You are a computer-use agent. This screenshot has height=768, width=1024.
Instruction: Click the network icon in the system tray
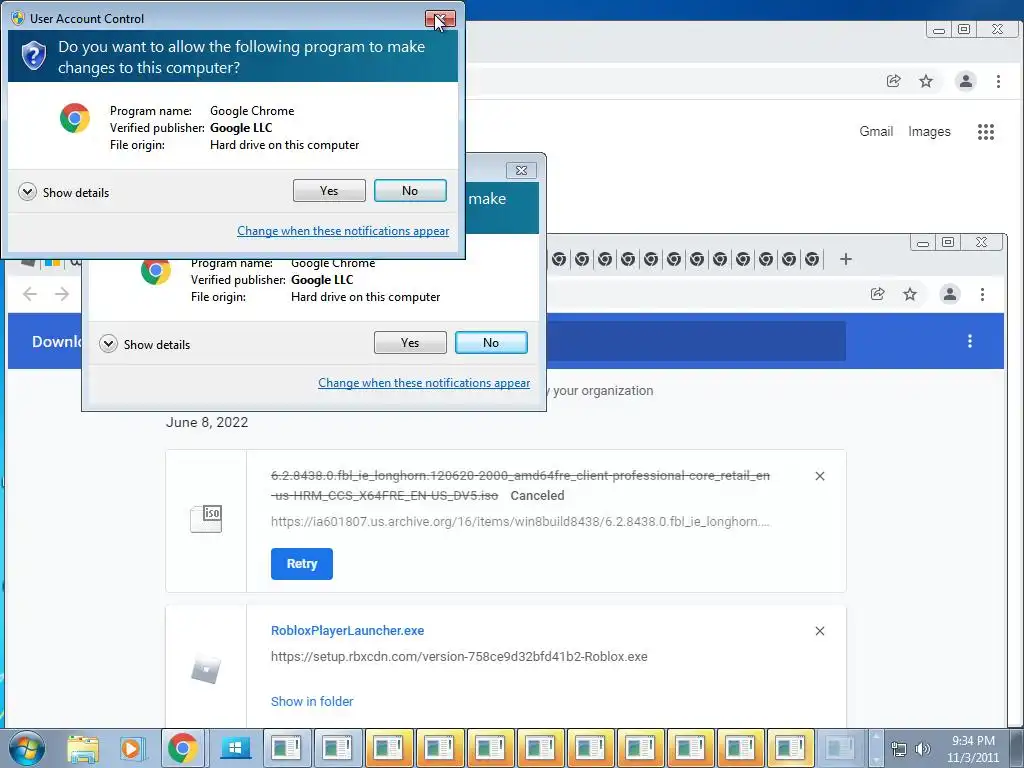coord(899,749)
